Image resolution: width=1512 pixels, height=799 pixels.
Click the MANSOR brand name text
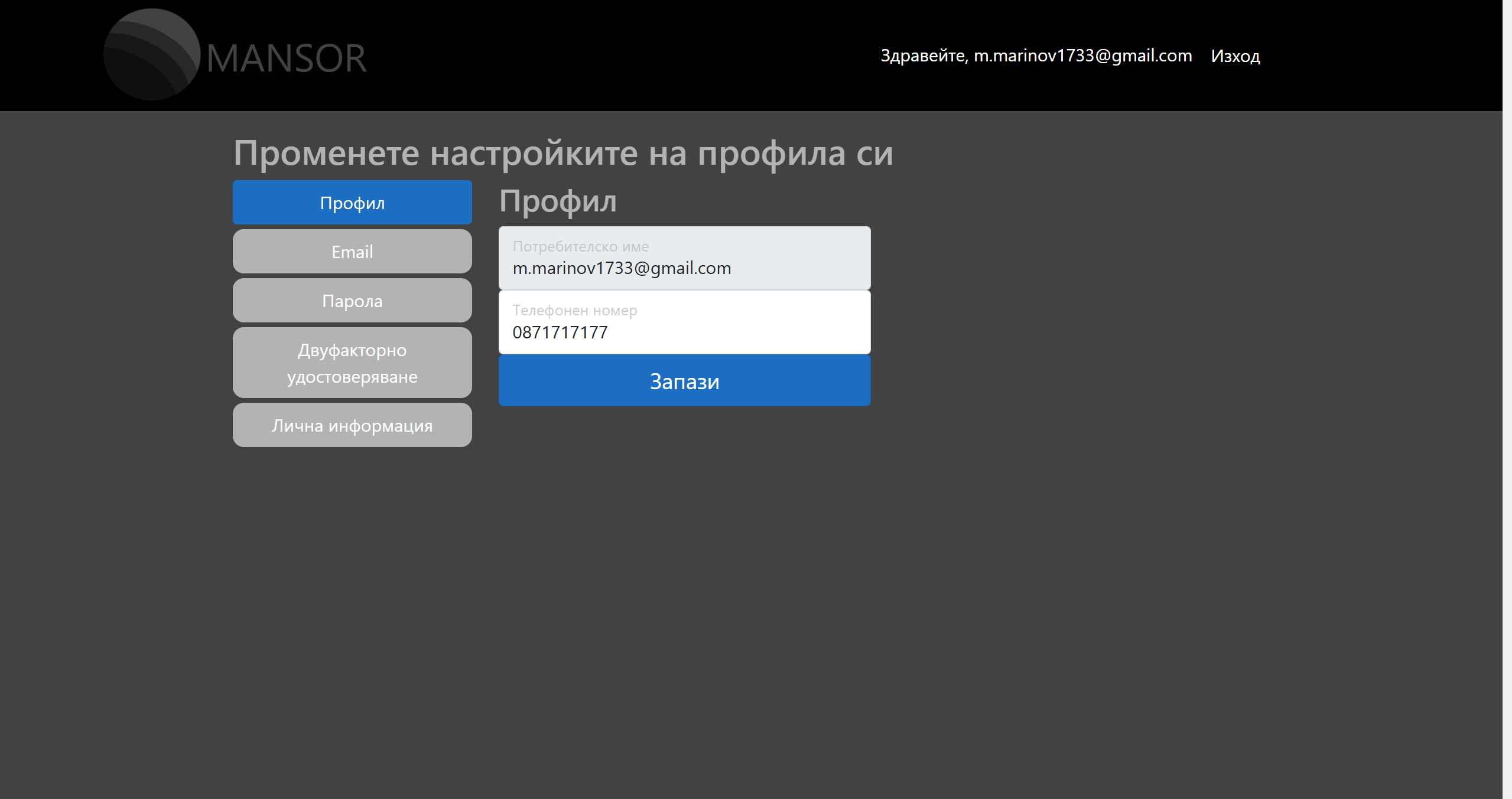(x=287, y=58)
